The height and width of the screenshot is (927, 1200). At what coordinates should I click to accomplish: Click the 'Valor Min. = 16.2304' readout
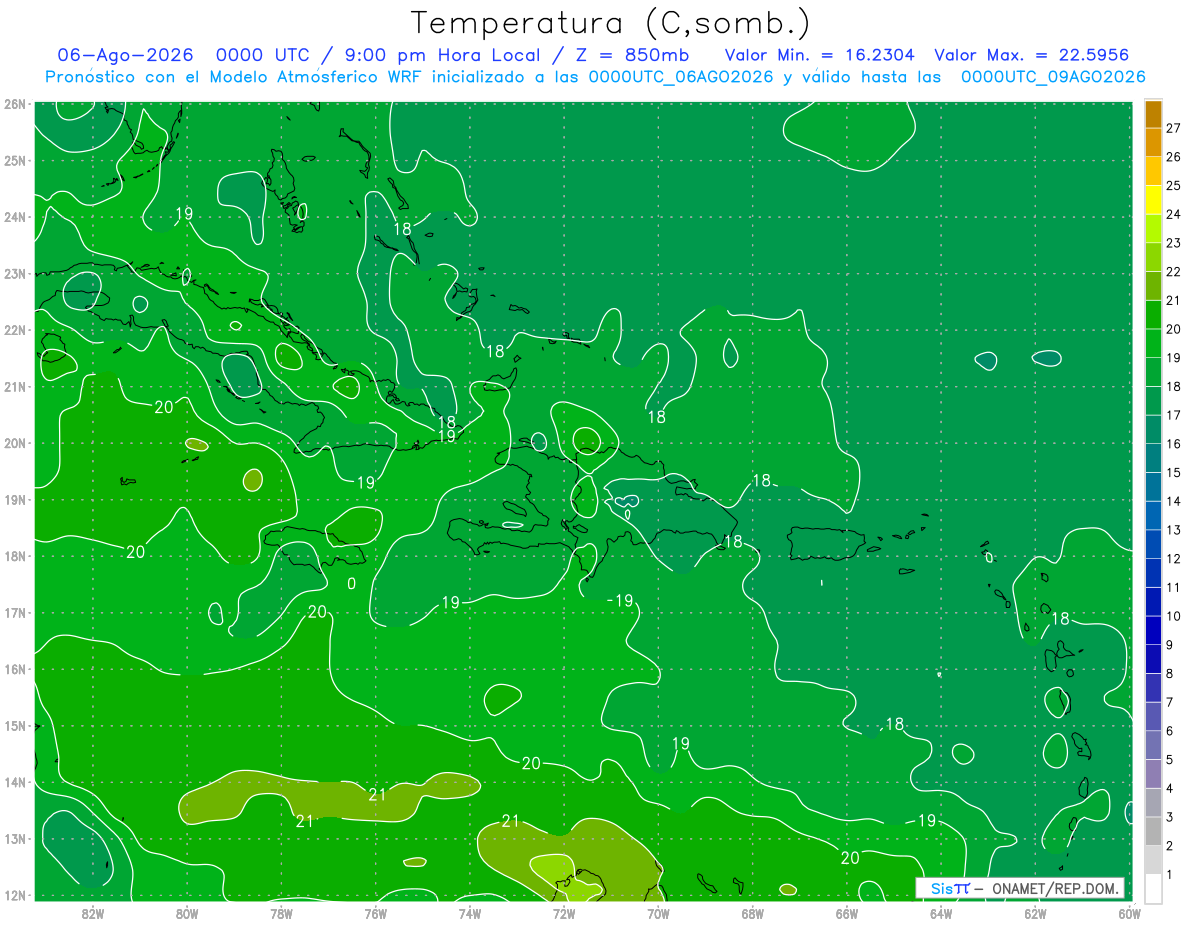[x=819, y=55]
